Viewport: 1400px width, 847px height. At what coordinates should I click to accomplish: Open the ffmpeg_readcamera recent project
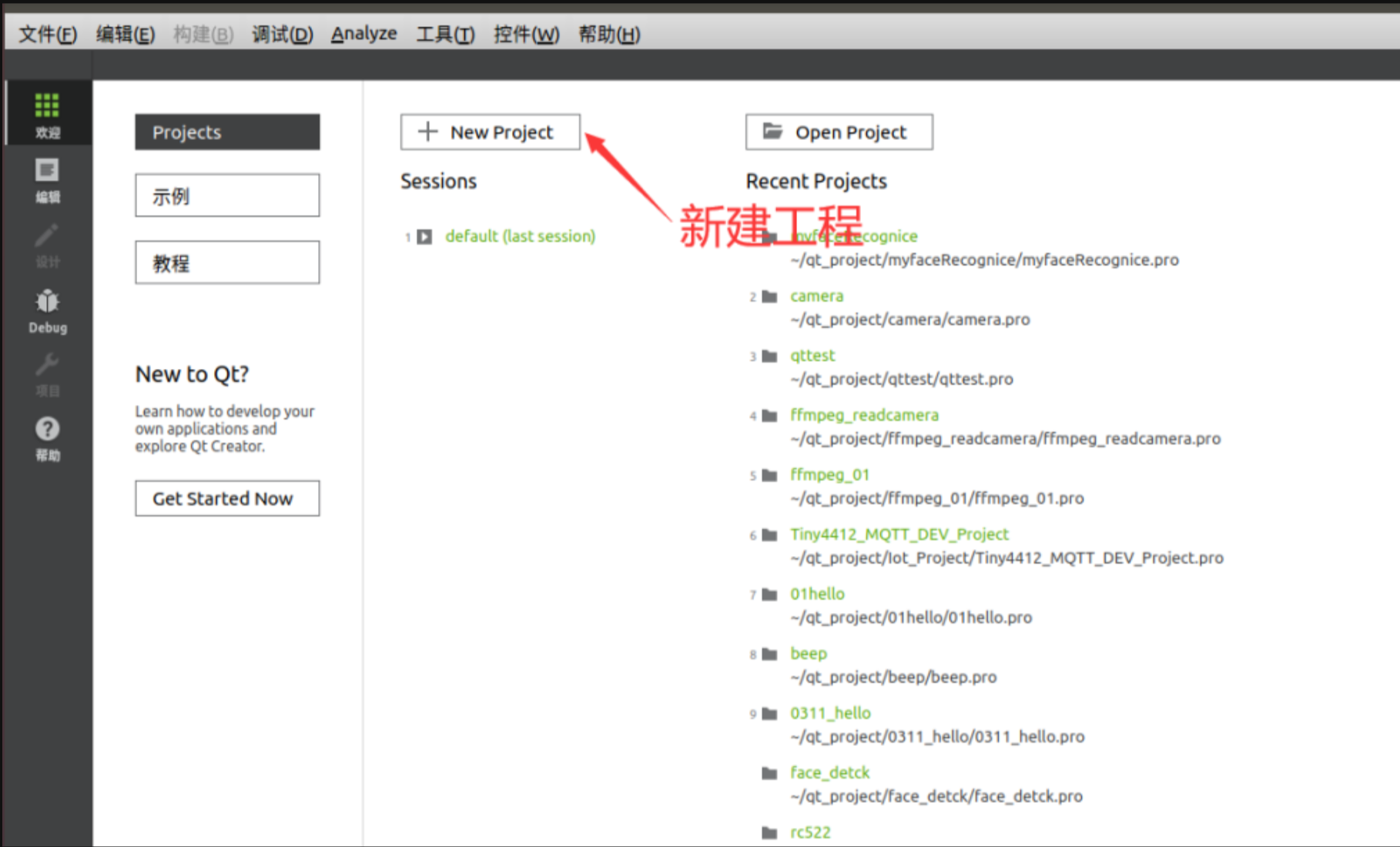tap(864, 416)
